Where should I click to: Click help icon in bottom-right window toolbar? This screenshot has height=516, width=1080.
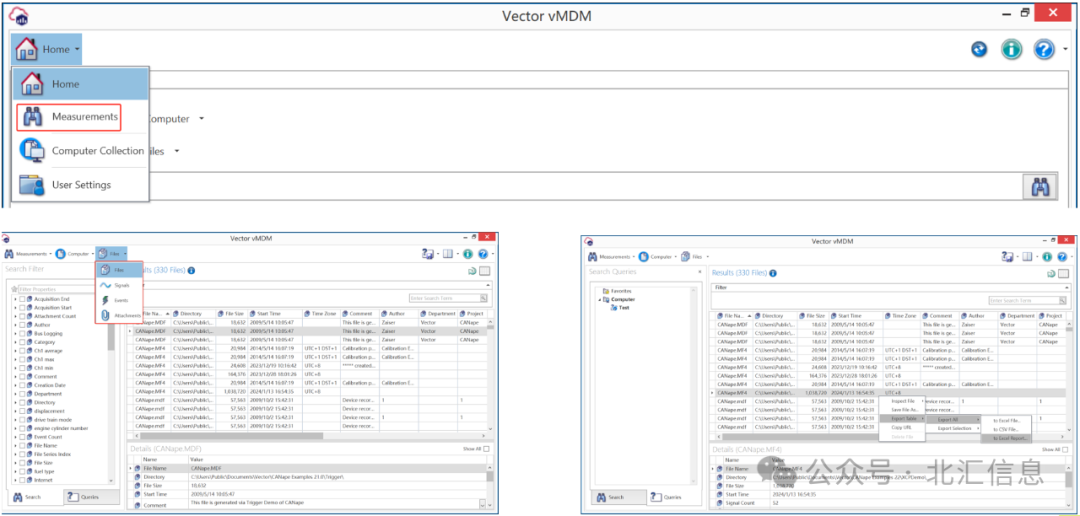point(1063,256)
